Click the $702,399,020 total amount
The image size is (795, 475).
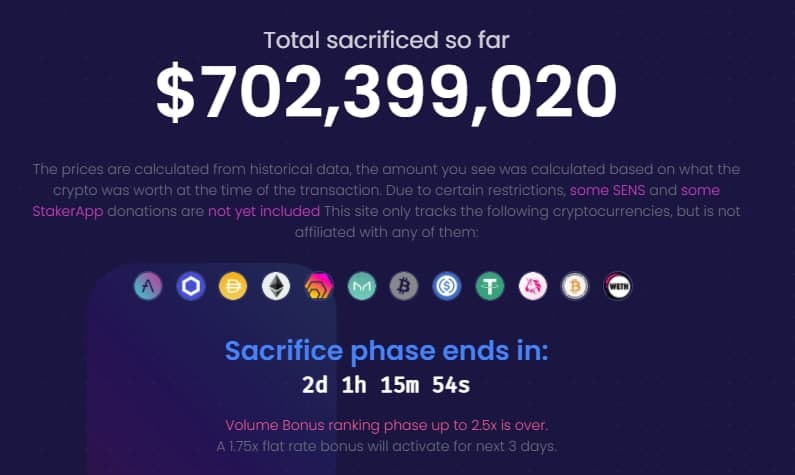(x=386, y=93)
